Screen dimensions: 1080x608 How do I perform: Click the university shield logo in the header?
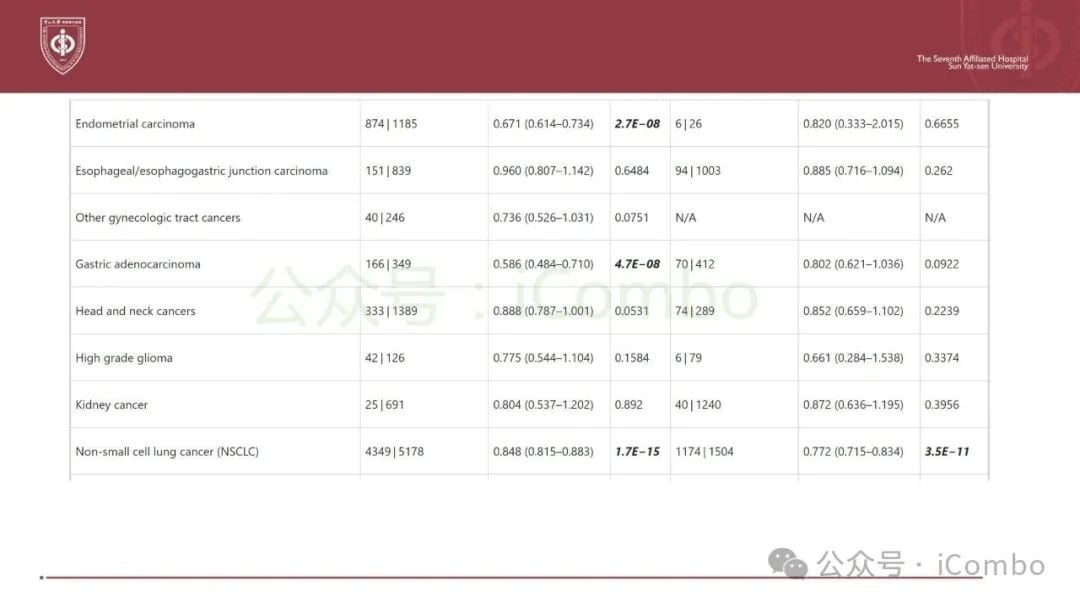click(x=62, y=45)
